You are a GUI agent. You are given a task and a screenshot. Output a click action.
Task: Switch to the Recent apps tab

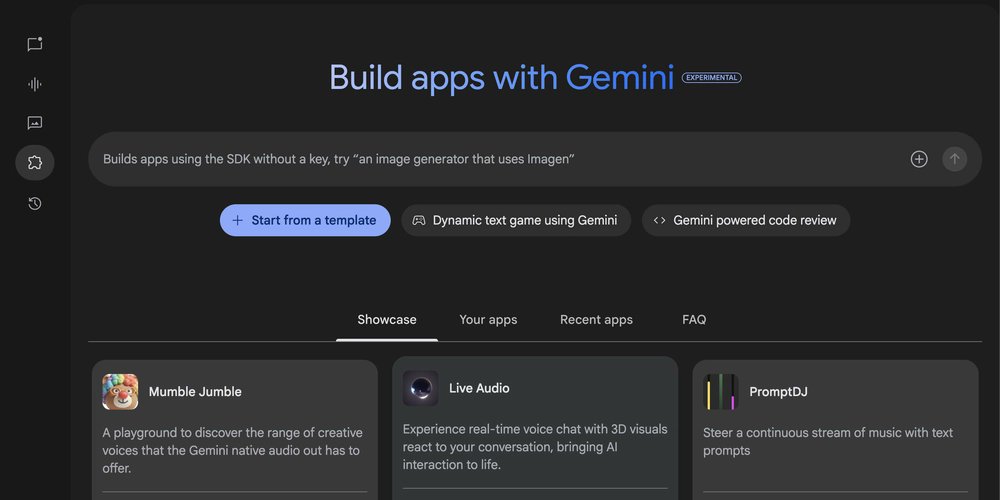pyautogui.click(x=596, y=320)
